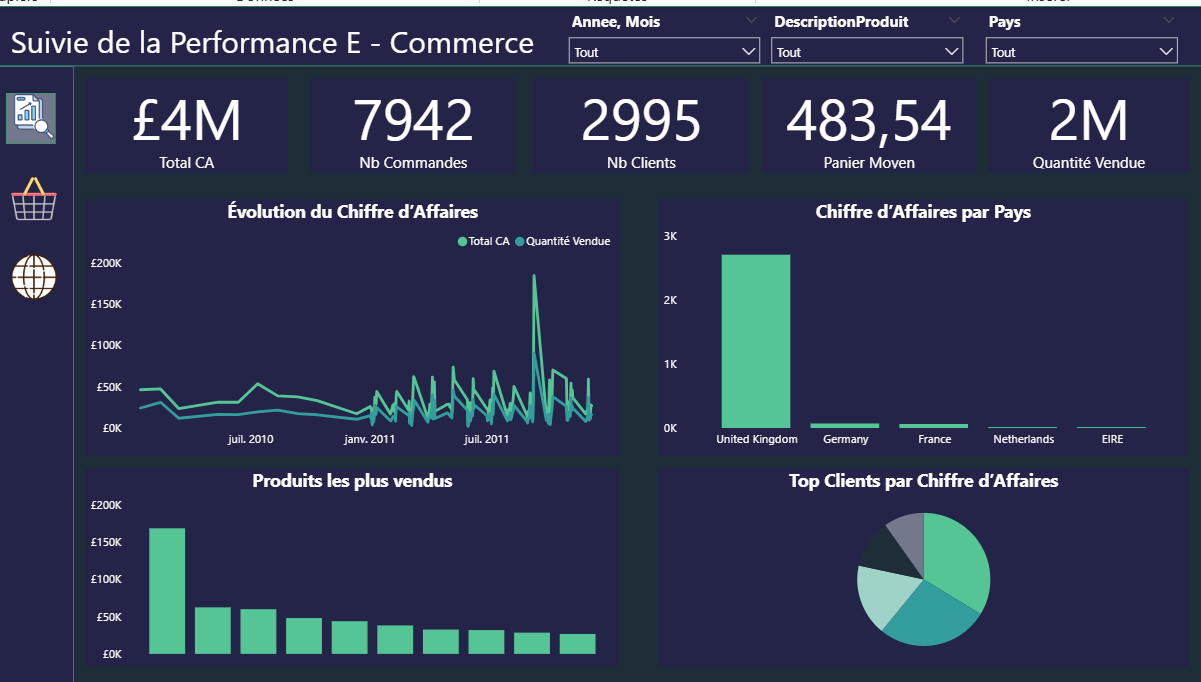The height and width of the screenshot is (682, 1201).
Task: Select the Nb Commandes KPI card
Action: [413, 126]
